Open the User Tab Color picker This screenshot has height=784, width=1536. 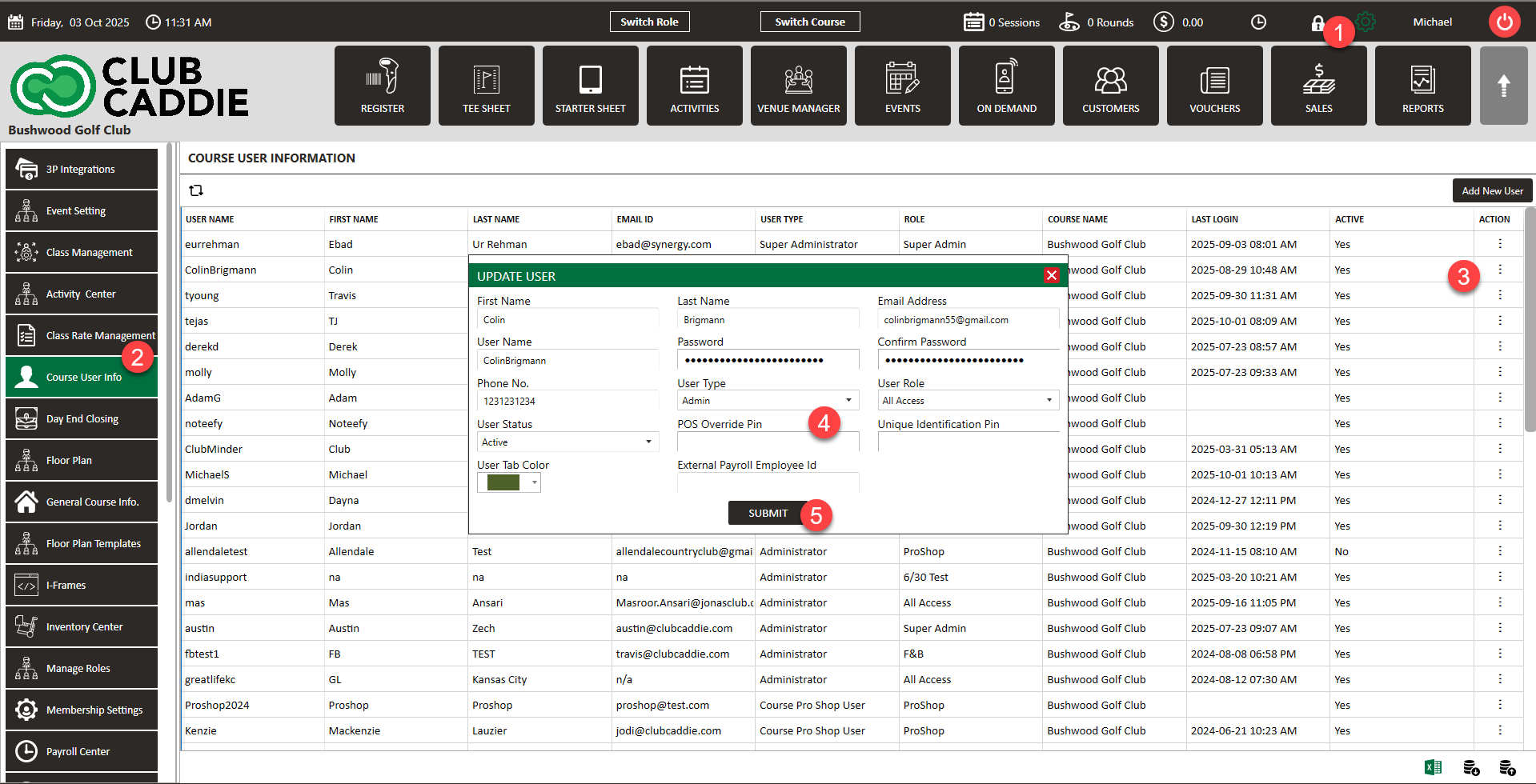click(x=509, y=482)
